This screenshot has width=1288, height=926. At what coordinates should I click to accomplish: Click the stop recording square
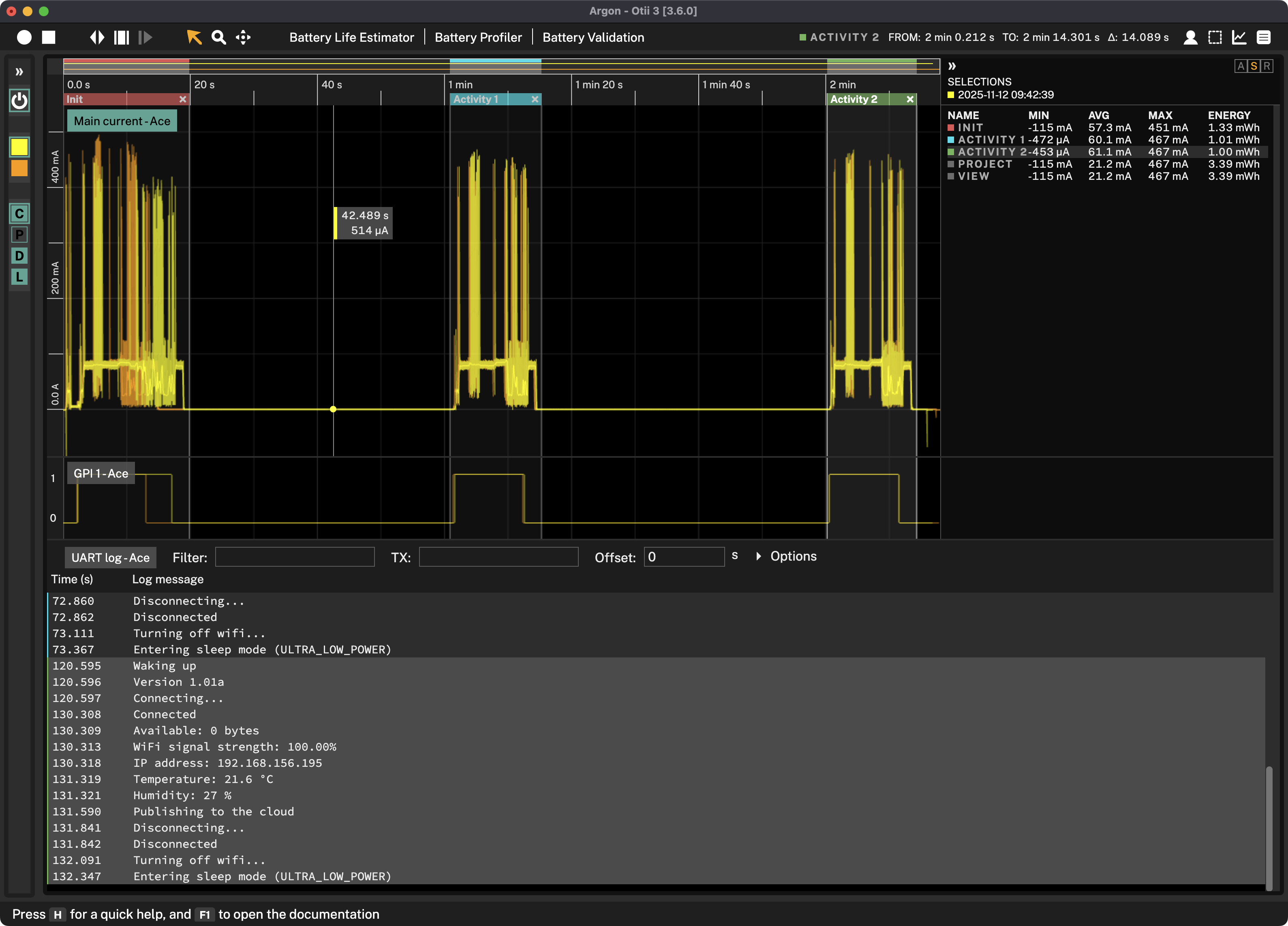pos(49,38)
